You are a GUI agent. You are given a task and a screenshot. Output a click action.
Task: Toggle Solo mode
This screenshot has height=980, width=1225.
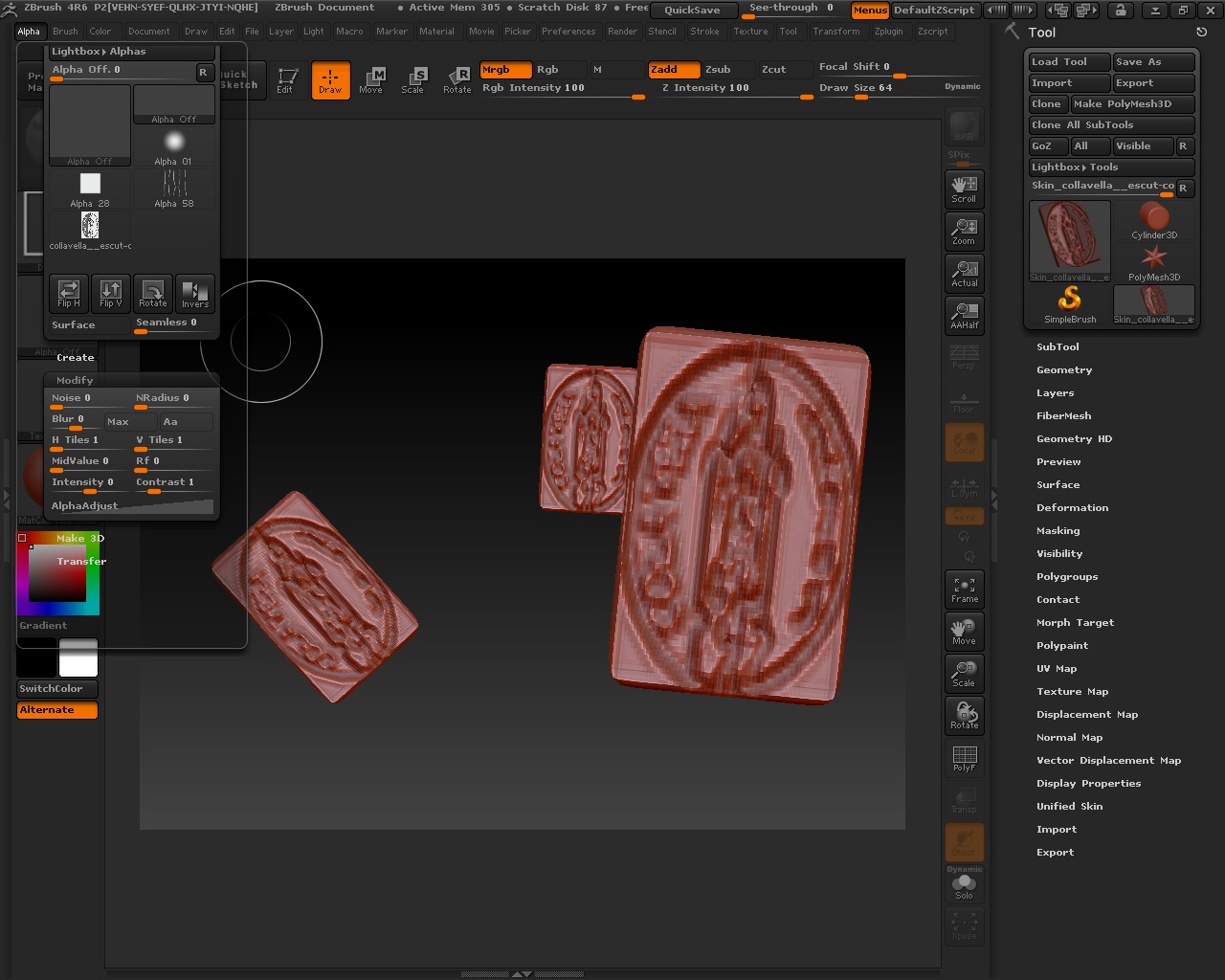(964, 885)
